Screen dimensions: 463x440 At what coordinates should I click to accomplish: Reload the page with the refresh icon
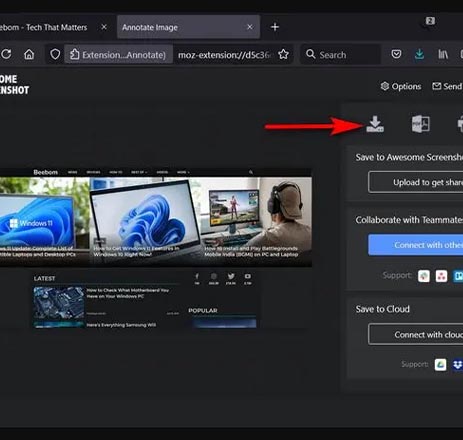(6, 54)
